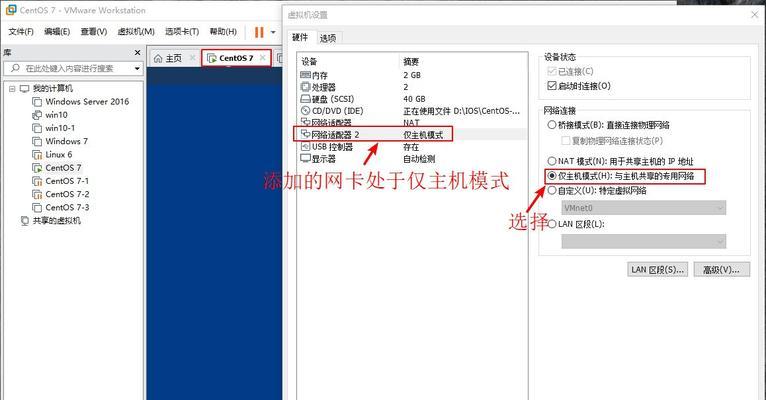Click the VMware Workstation logo icon in title bar

click(10, 10)
